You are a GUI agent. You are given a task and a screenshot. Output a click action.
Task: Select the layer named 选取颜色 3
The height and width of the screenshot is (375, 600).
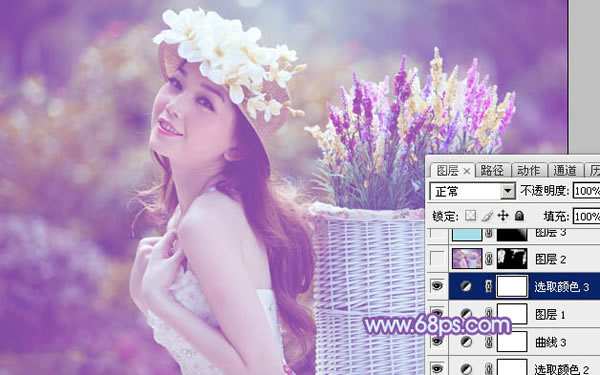(x=561, y=287)
